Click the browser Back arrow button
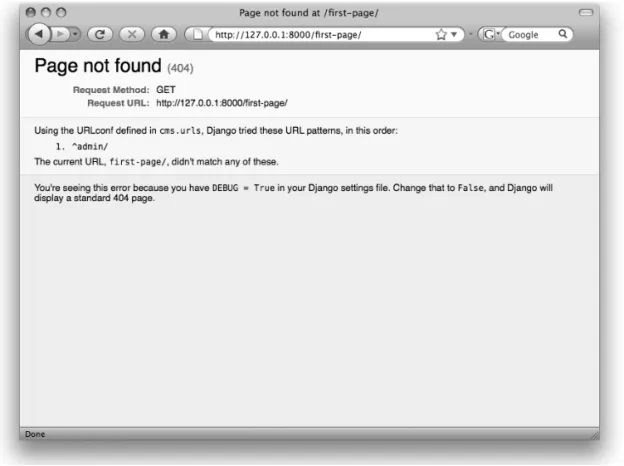This screenshot has height=466, width=624. click(39, 34)
